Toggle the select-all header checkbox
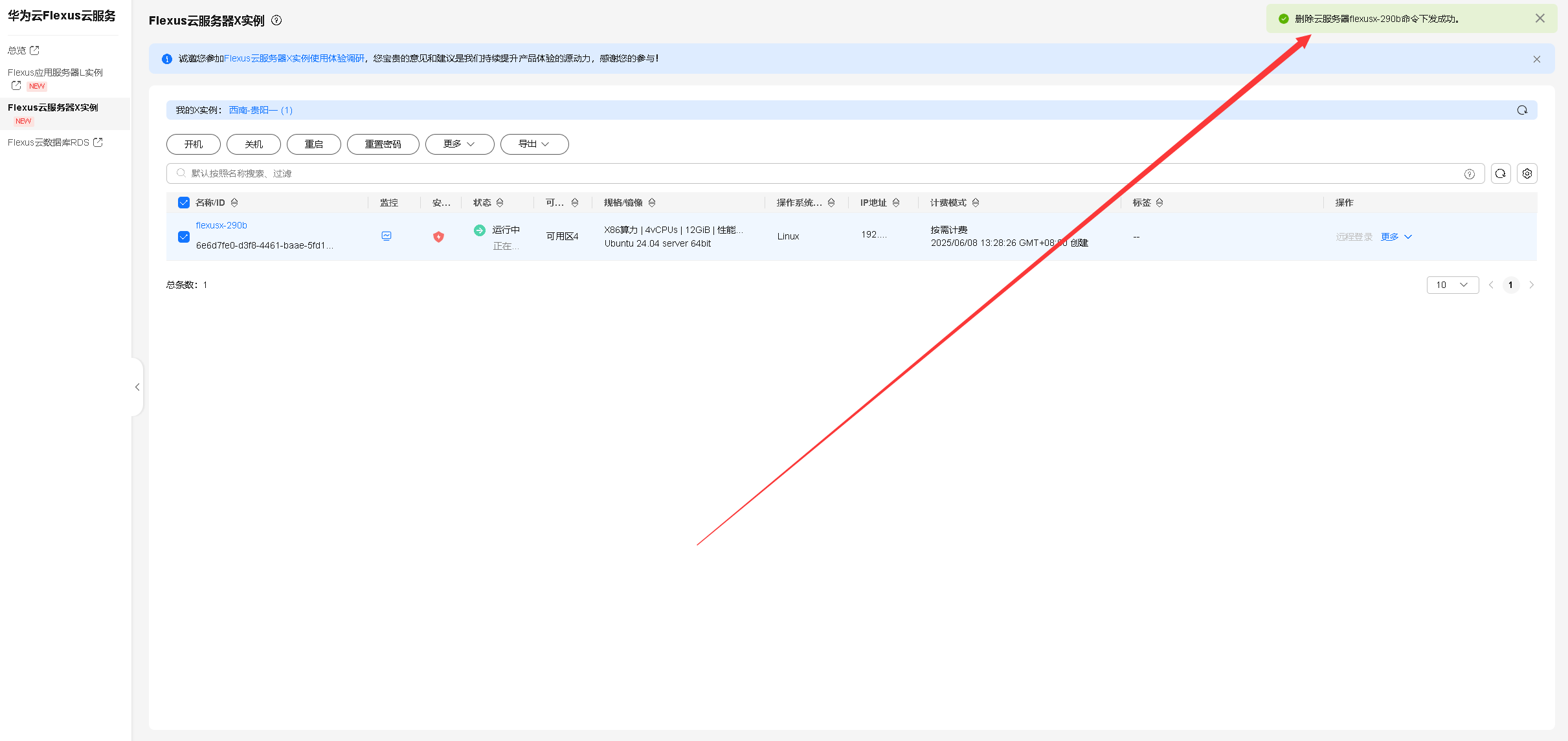 (x=184, y=203)
